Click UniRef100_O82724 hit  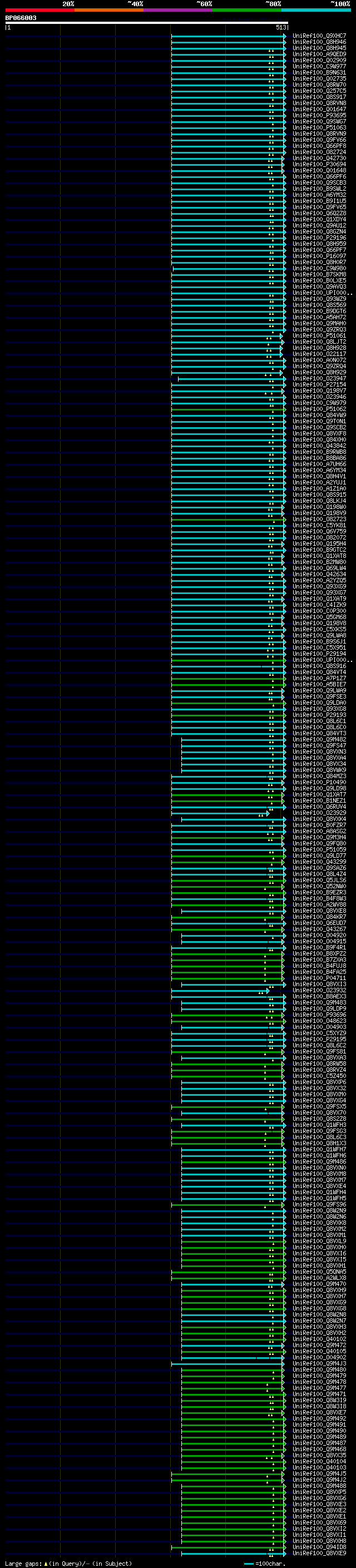319,152
